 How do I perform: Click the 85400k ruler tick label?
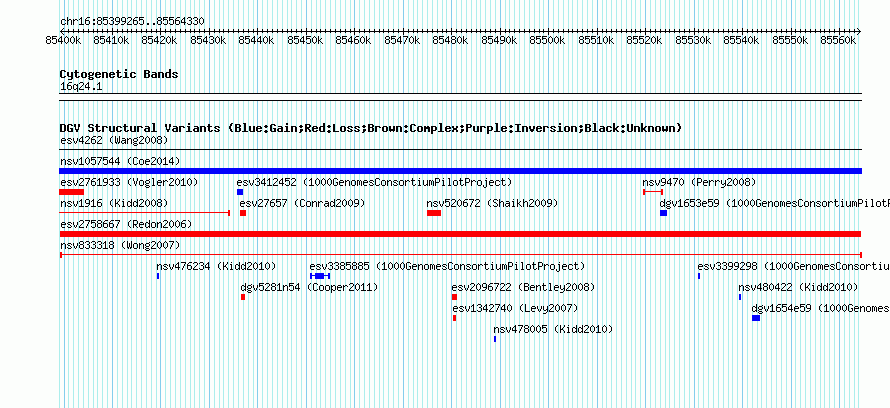(63, 40)
